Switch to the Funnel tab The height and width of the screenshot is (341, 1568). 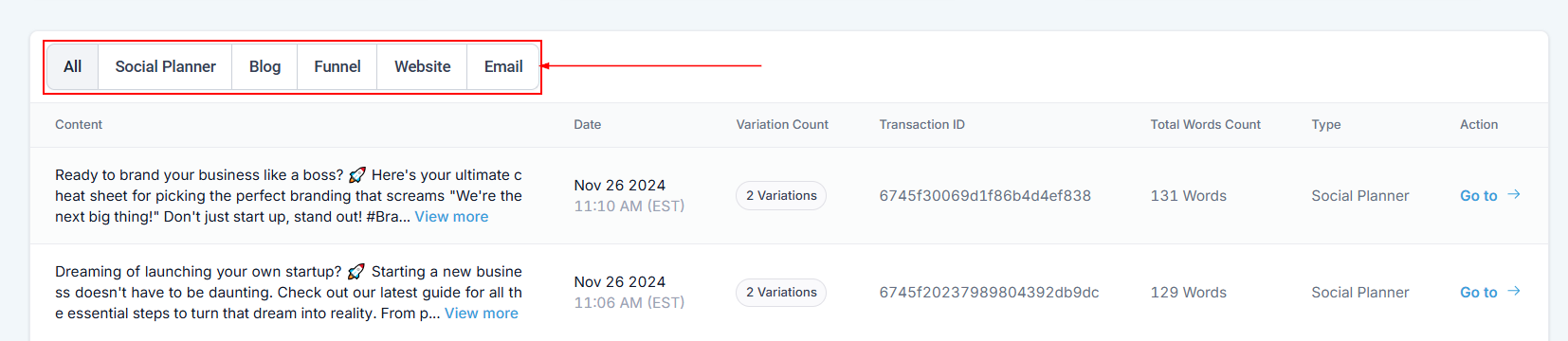(337, 66)
